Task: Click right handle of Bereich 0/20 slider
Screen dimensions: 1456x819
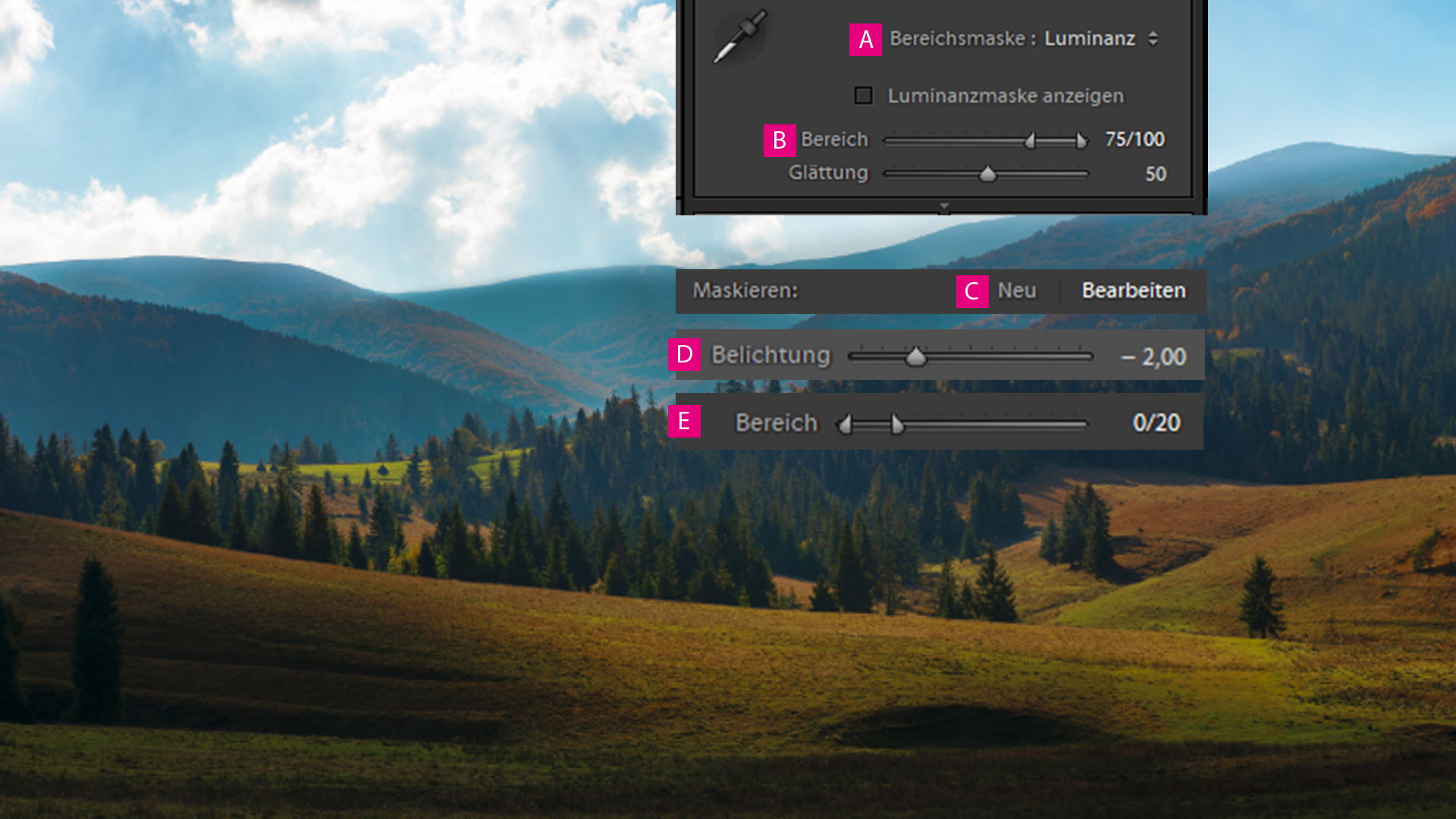Action: (897, 425)
